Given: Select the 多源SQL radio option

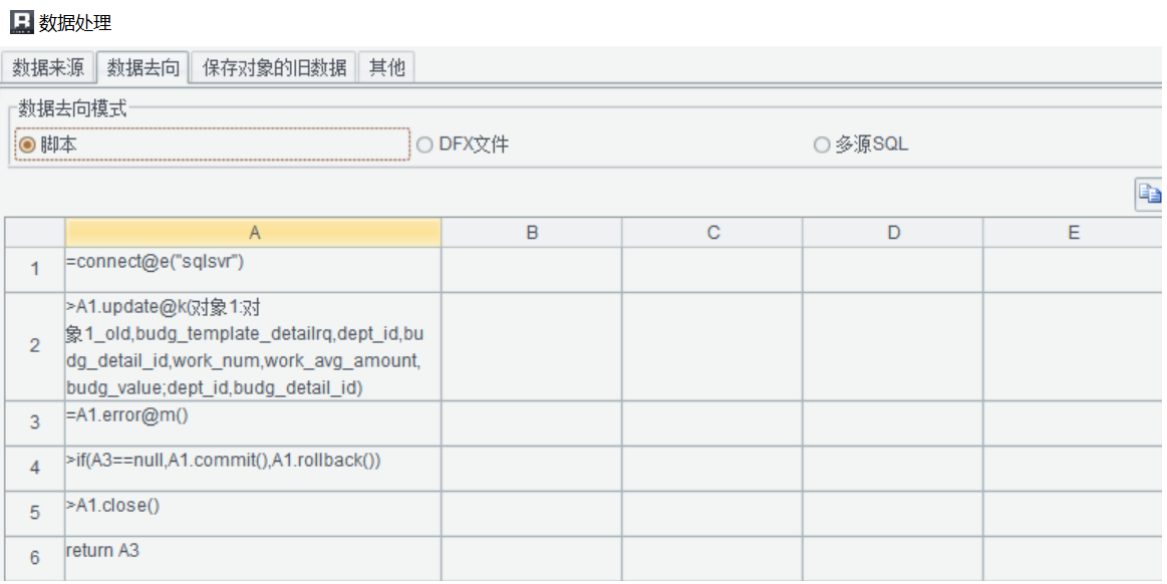Looking at the screenshot, I should coord(822,145).
